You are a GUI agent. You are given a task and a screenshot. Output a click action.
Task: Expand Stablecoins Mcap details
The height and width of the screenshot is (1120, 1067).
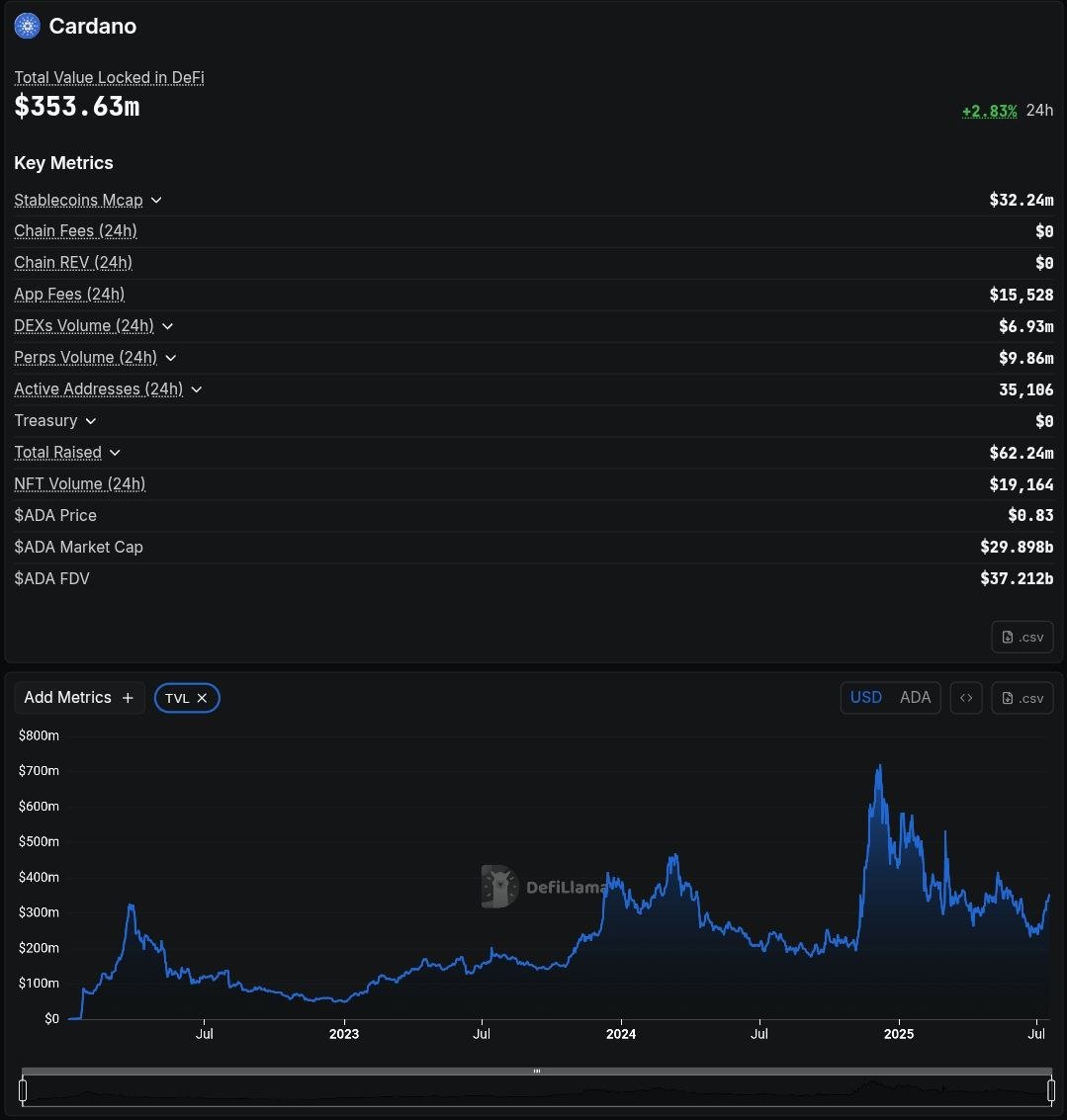[156, 200]
